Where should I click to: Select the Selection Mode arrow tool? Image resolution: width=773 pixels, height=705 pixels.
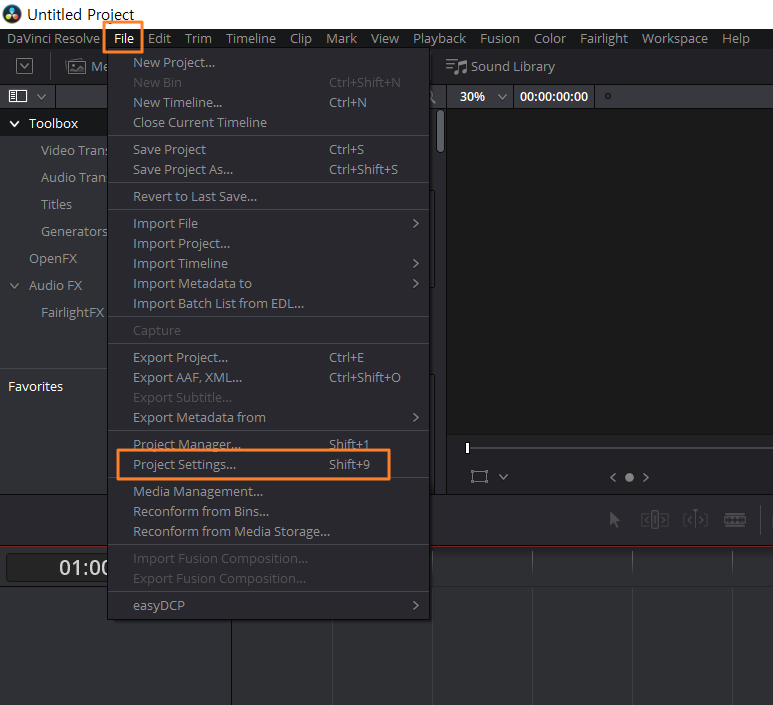[614, 520]
